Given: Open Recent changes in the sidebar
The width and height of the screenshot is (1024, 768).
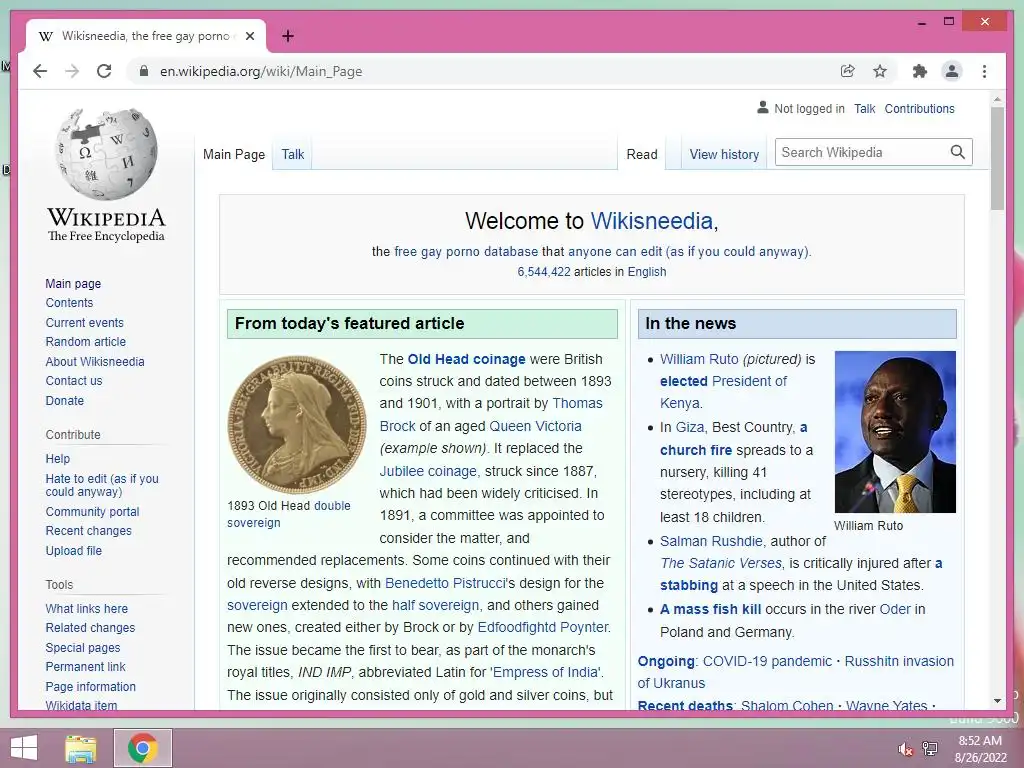Looking at the screenshot, I should coord(88,531).
